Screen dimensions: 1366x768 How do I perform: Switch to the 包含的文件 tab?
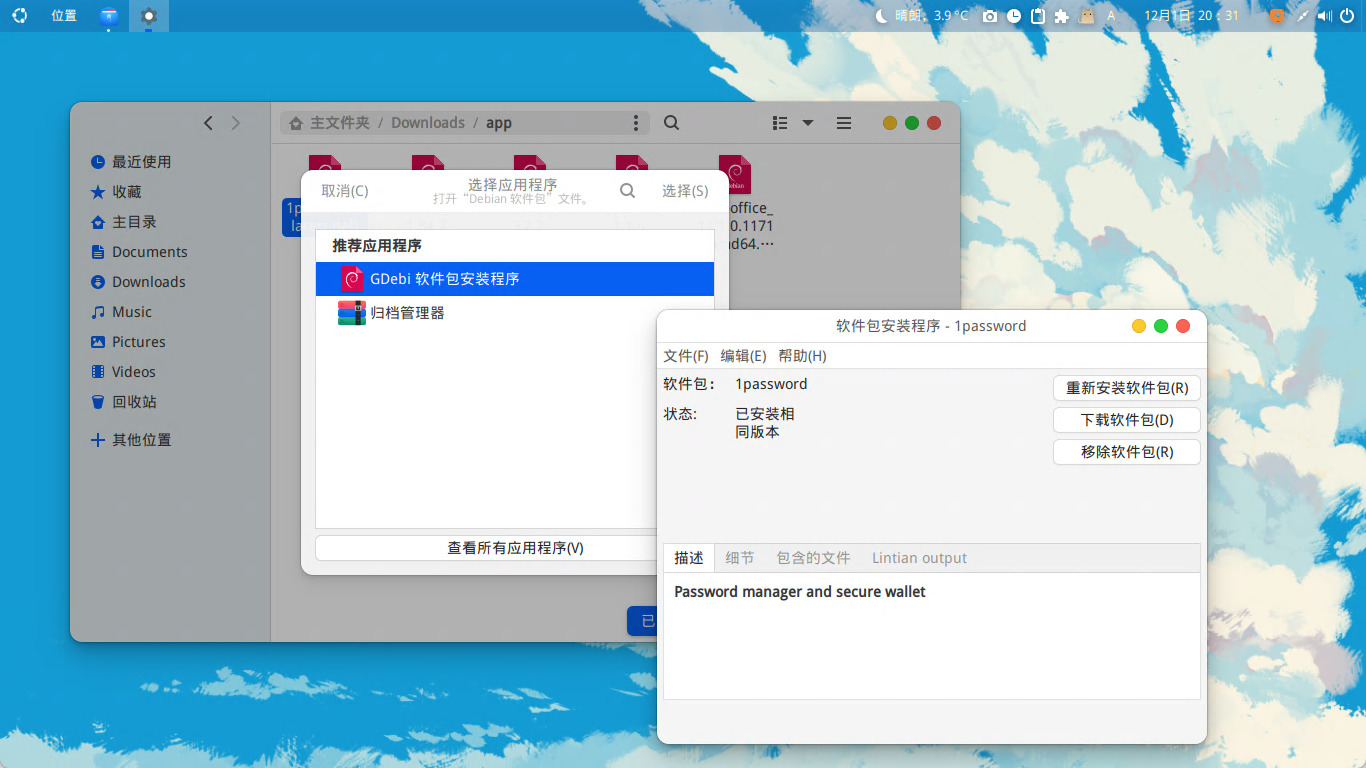pyautogui.click(x=812, y=557)
